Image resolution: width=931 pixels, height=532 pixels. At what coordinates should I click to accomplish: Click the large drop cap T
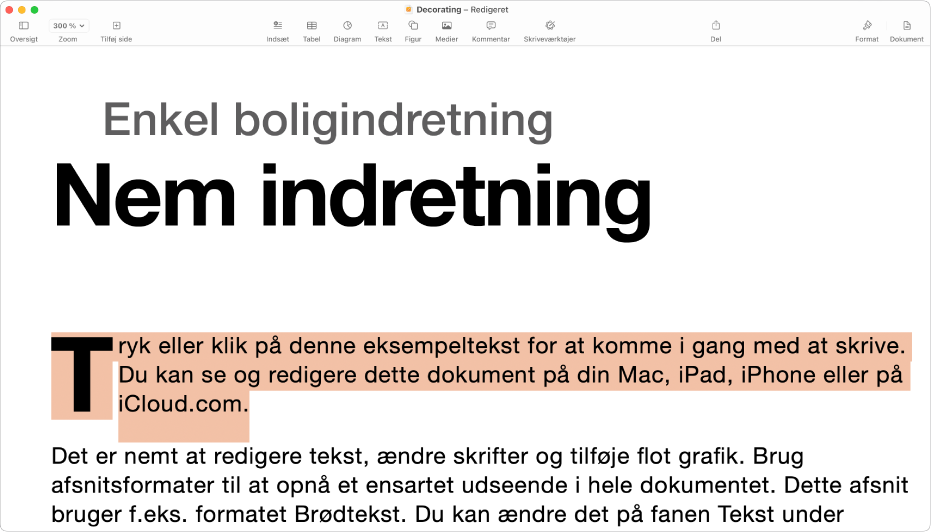coord(82,375)
